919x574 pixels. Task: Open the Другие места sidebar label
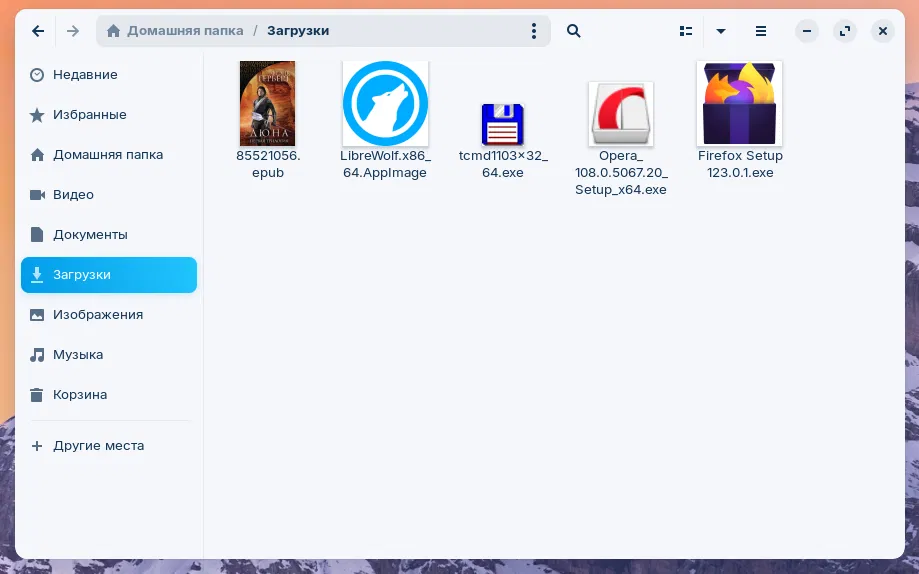[x=98, y=446]
